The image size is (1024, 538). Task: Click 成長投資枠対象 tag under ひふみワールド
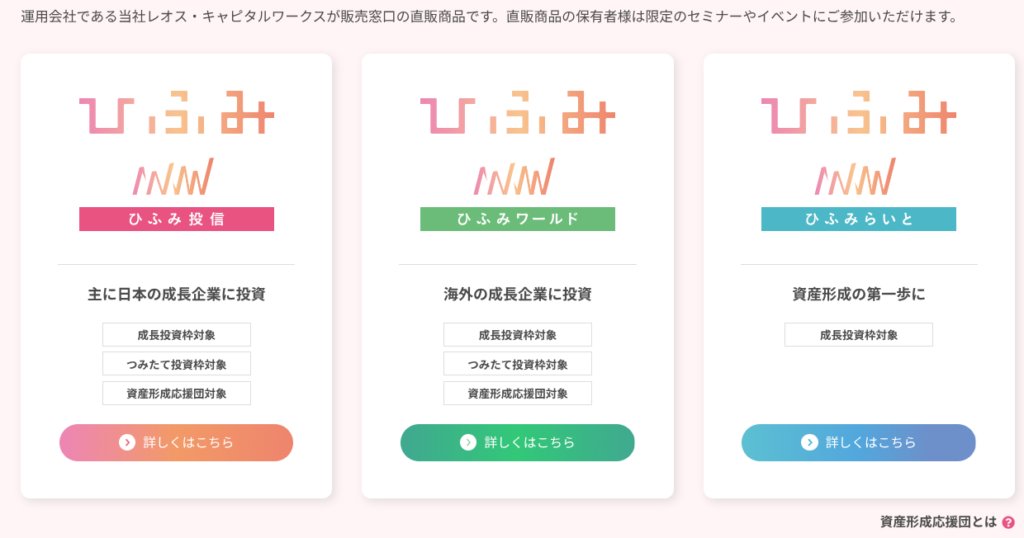pos(517,335)
